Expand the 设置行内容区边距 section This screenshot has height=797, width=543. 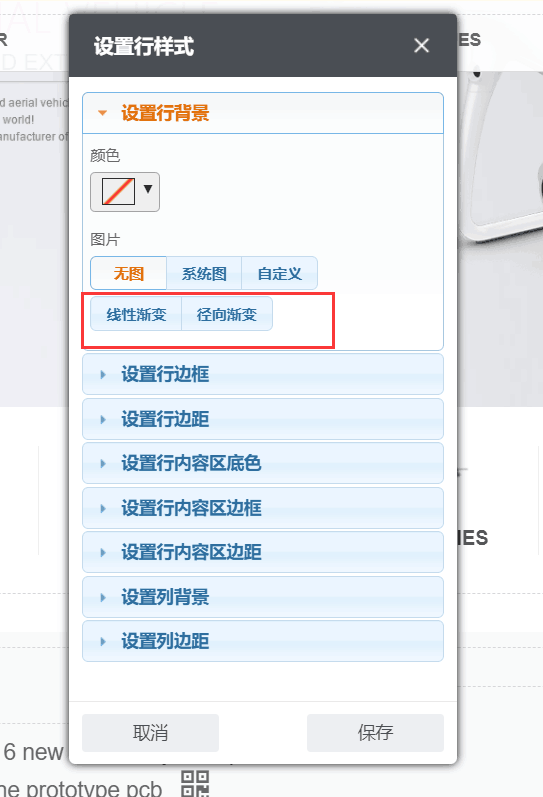263,552
